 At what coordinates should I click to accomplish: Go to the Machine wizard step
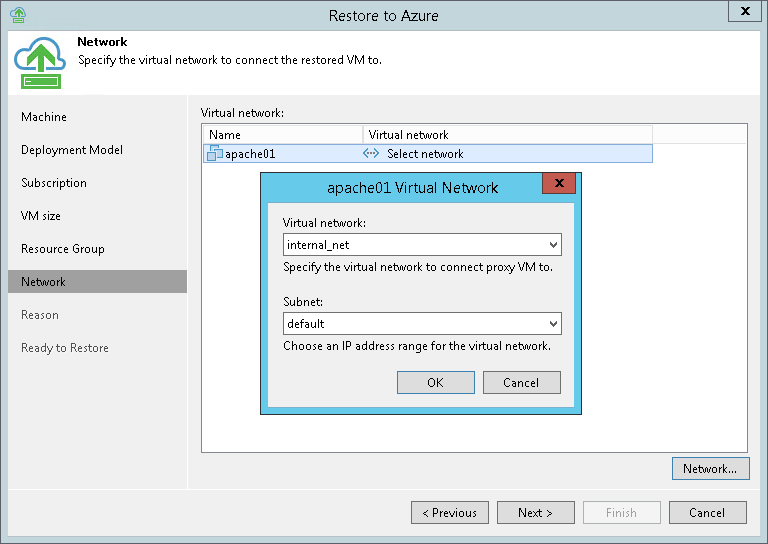pos(44,117)
